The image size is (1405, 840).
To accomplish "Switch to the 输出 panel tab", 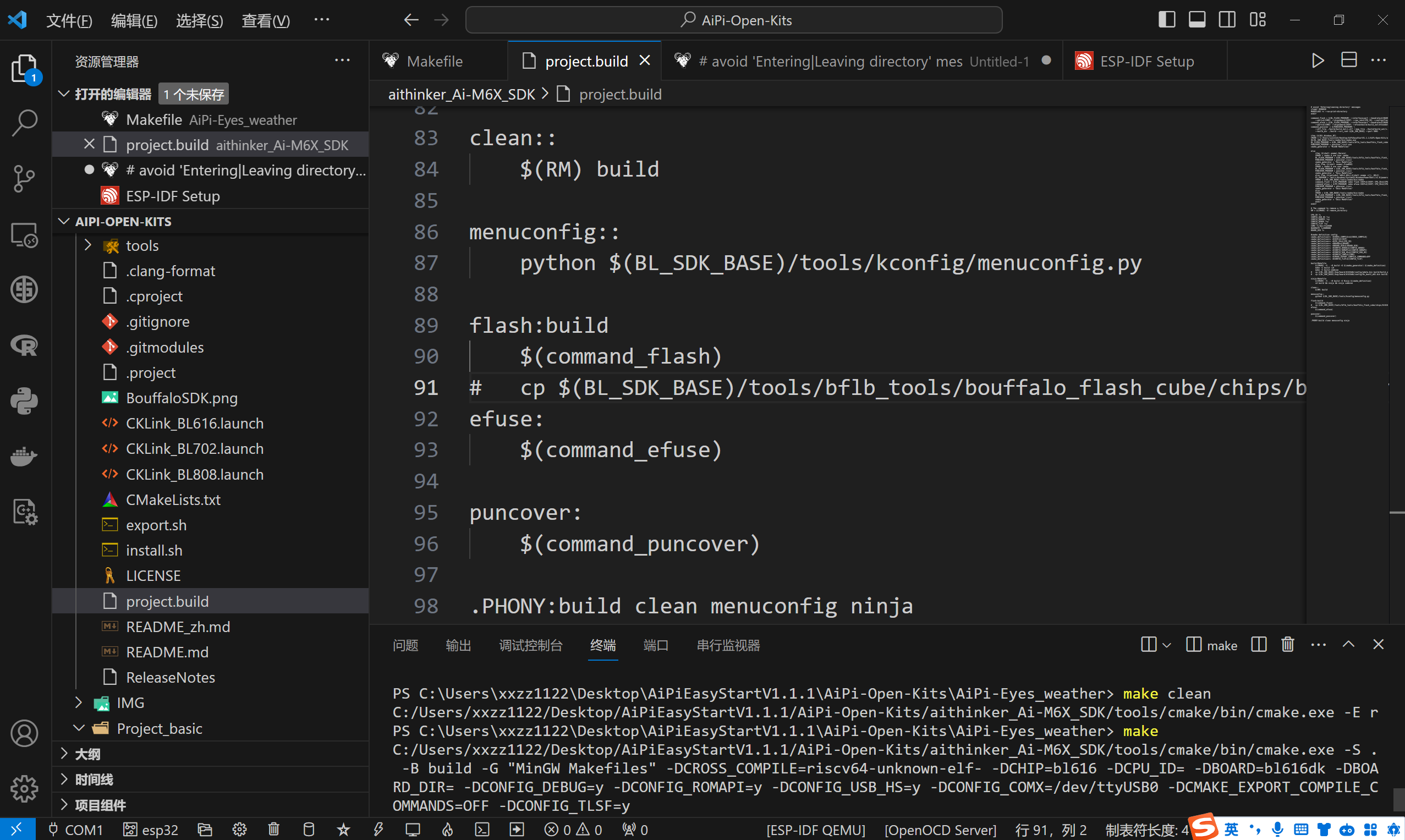I will pos(458,645).
